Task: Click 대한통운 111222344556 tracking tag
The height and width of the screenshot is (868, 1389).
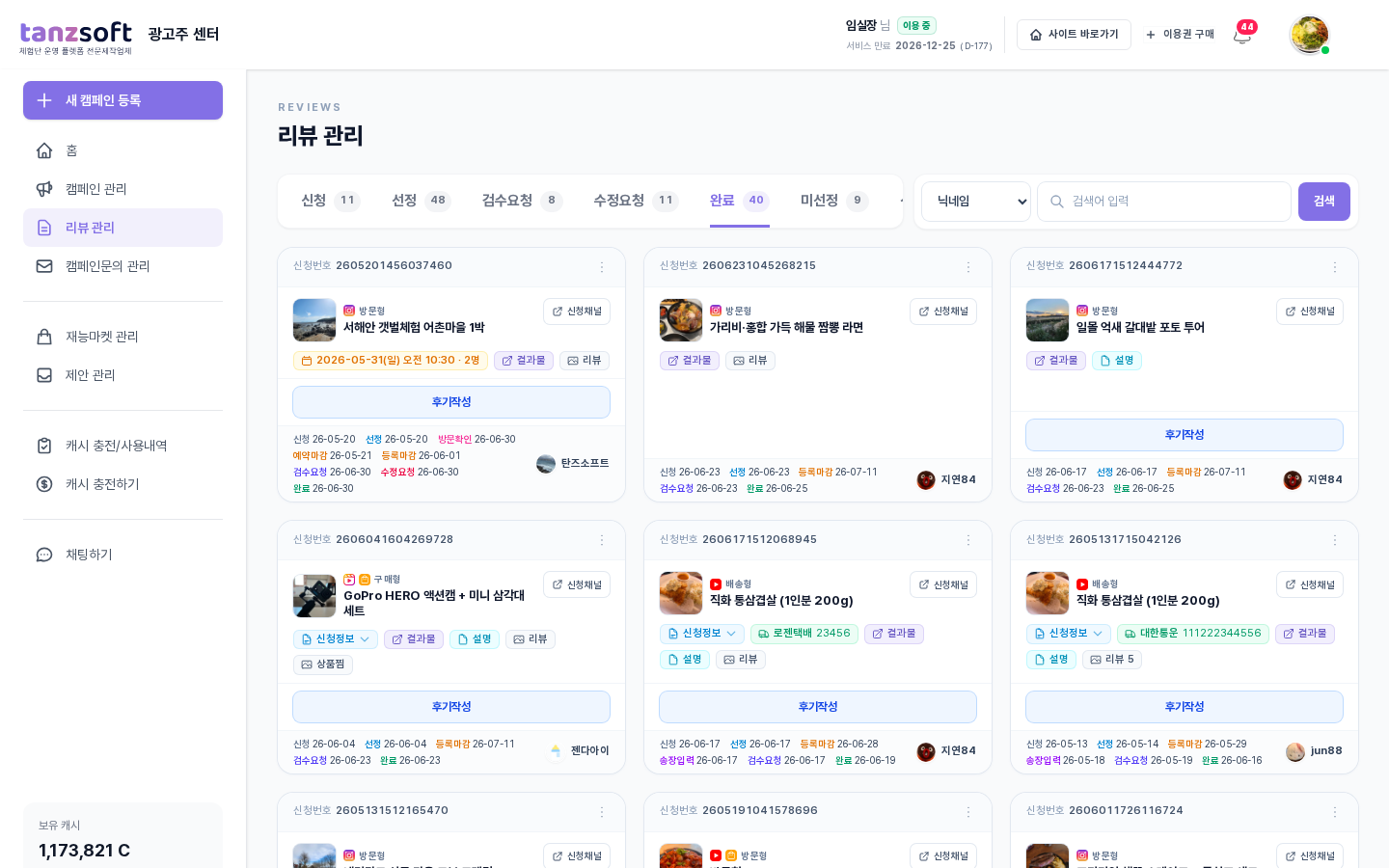Action: point(1193,634)
